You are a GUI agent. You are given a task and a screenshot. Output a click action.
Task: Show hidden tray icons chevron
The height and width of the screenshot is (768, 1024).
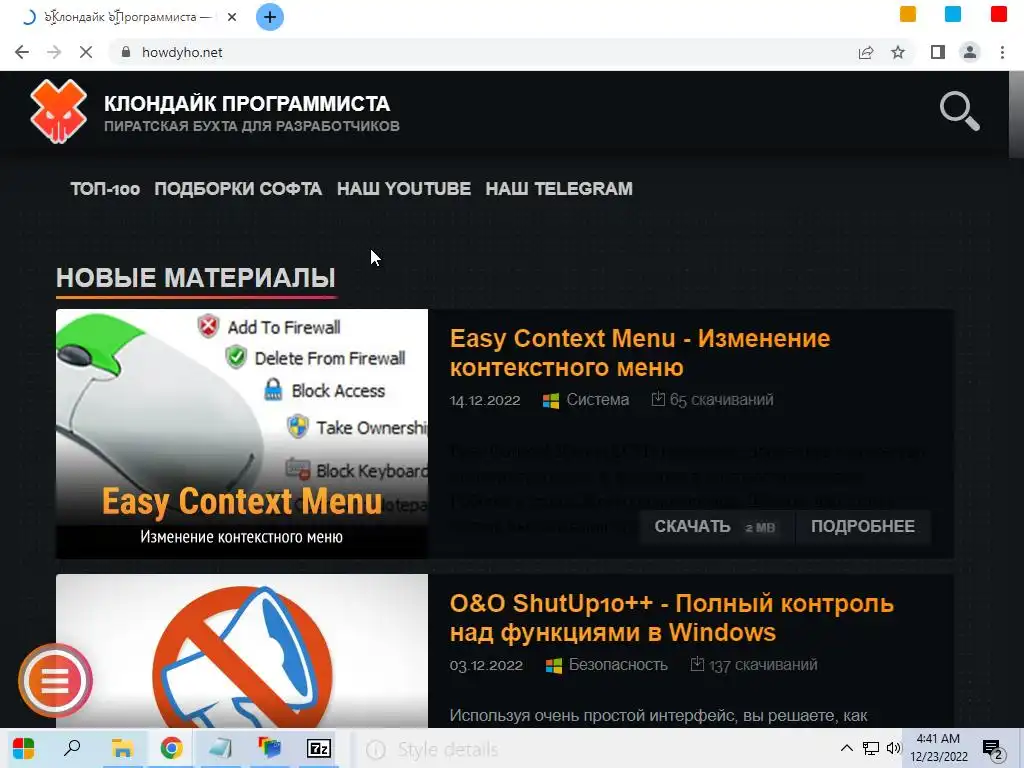coord(846,748)
